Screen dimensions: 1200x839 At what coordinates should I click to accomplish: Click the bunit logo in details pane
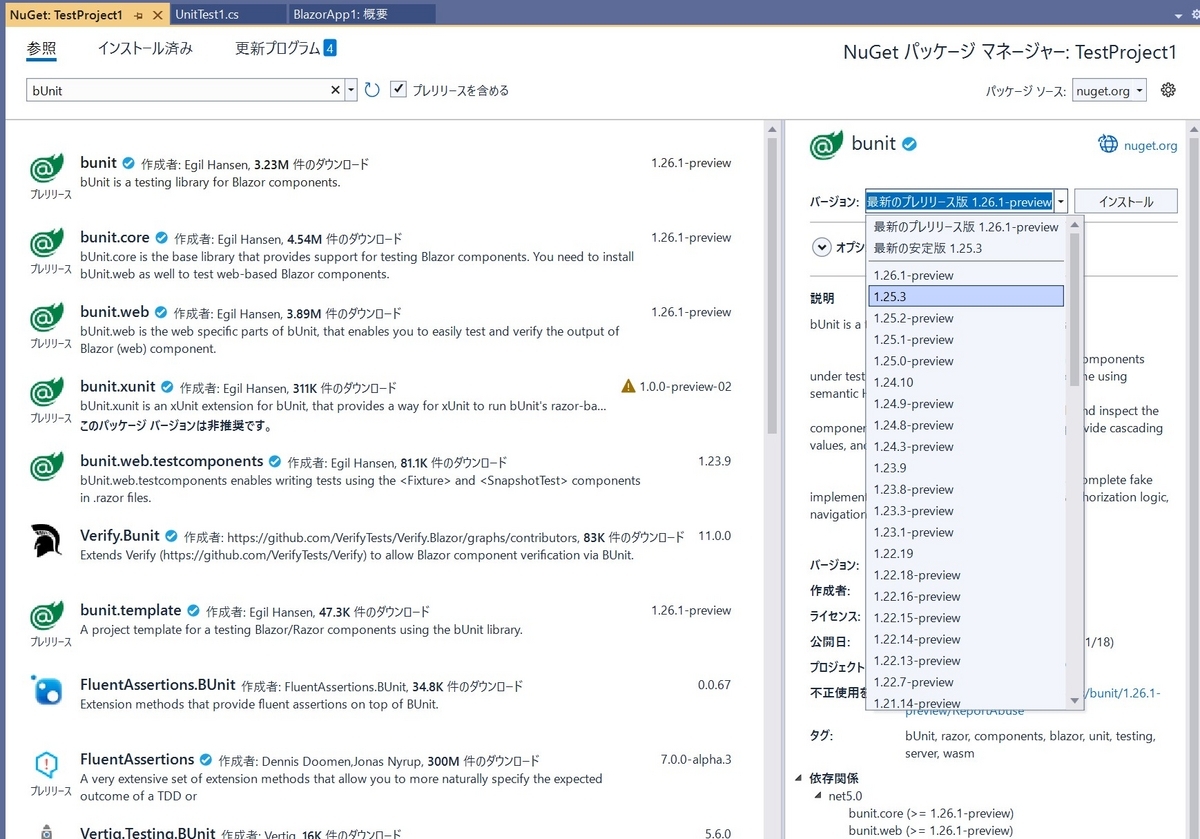(x=826, y=145)
